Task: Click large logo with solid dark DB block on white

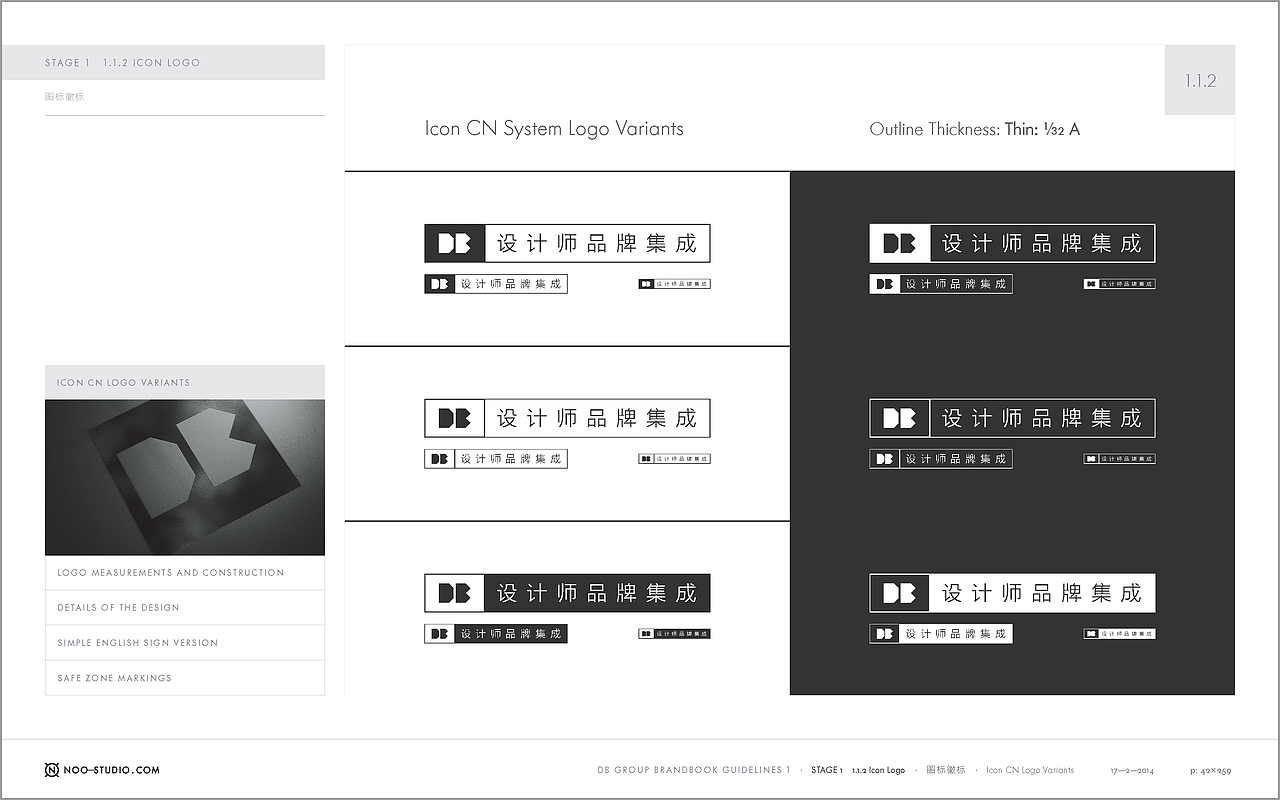Action: tap(567, 243)
